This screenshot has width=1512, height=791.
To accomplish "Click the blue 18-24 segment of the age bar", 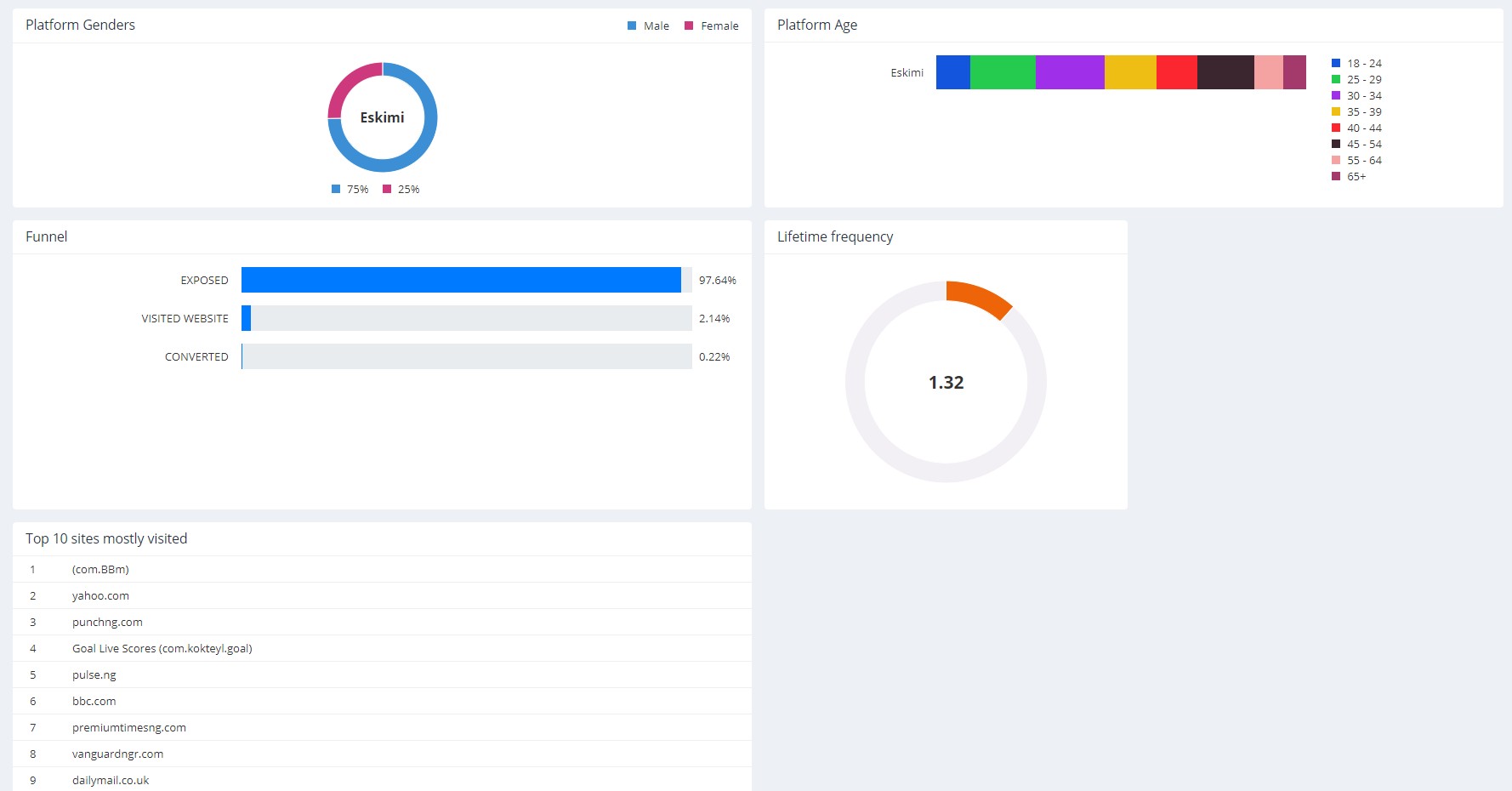I will click(x=953, y=72).
